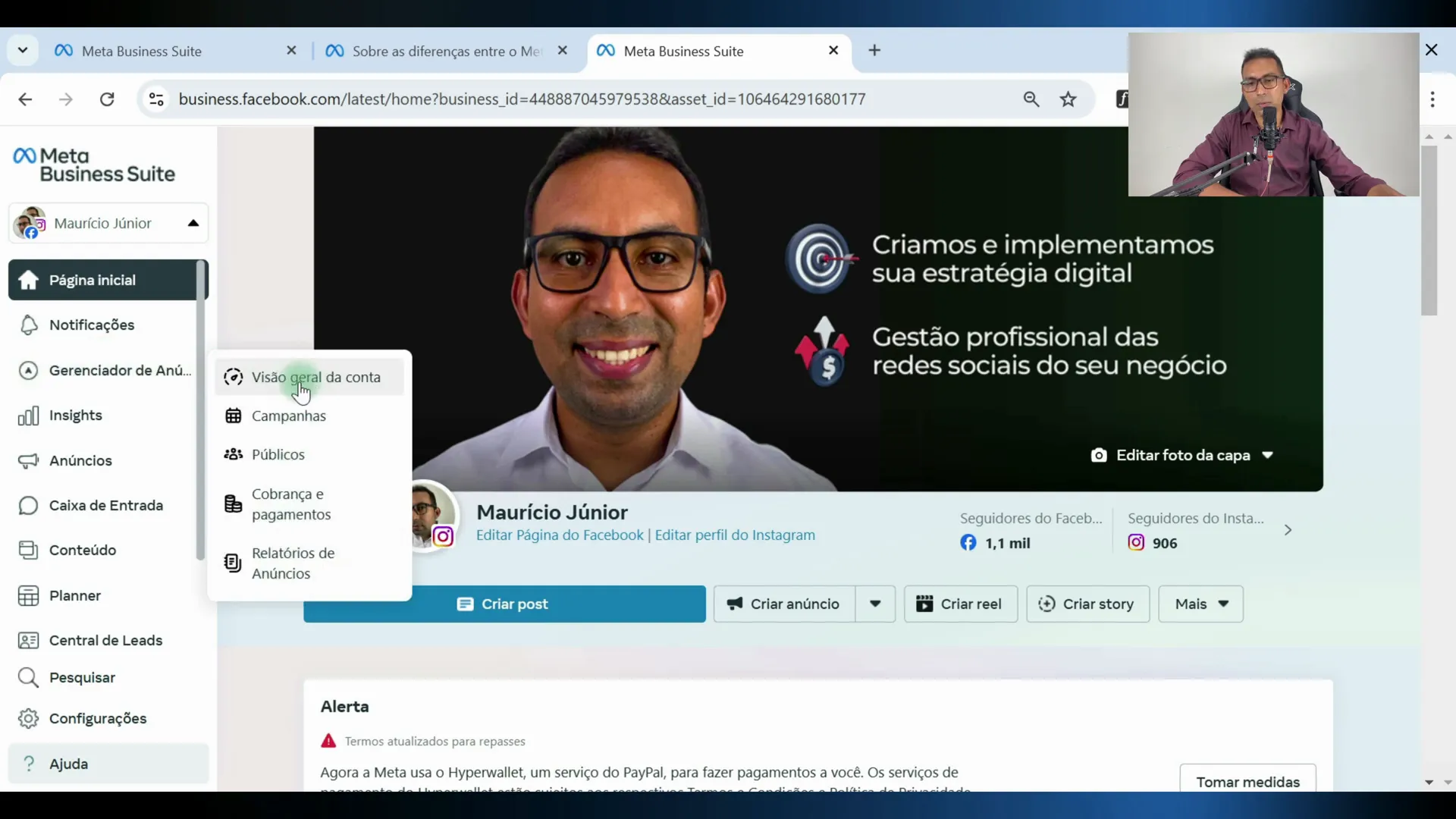
Task: Expand the Maurício Júnior account switcher
Action: pyautogui.click(x=108, y=223)
